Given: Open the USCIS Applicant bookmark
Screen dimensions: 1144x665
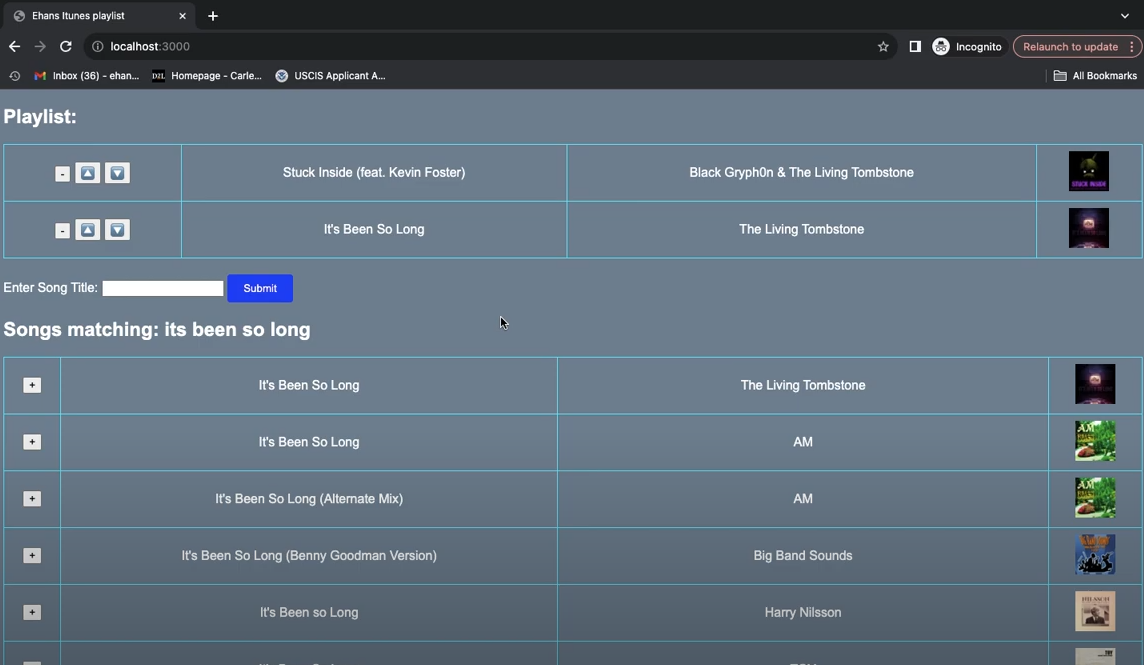Looking at the screenshot, I should (x=331, y=75).
